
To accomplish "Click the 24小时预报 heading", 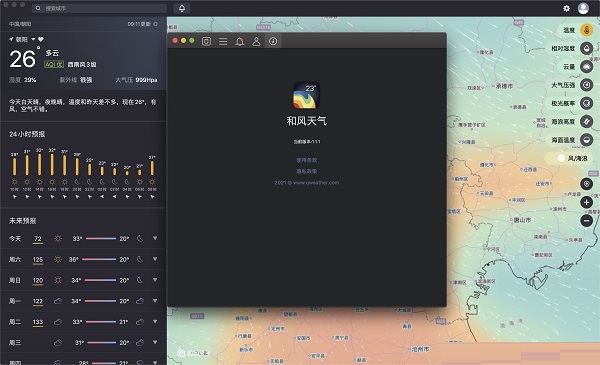I will (27, 134).
